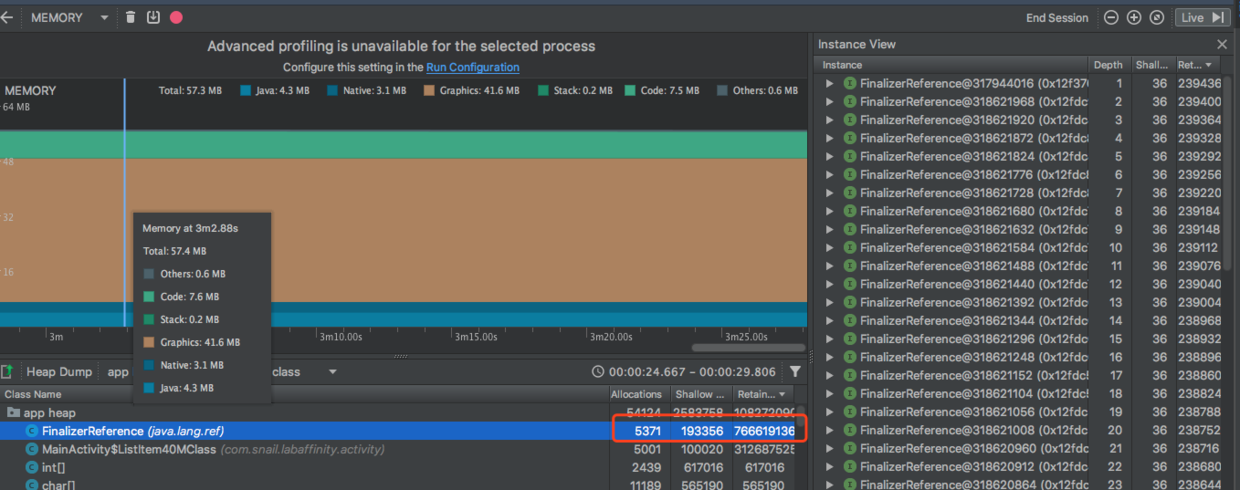Screen dimensions: 1240x490
Task: Open the arrange by class dropdown
Action: 300,371
